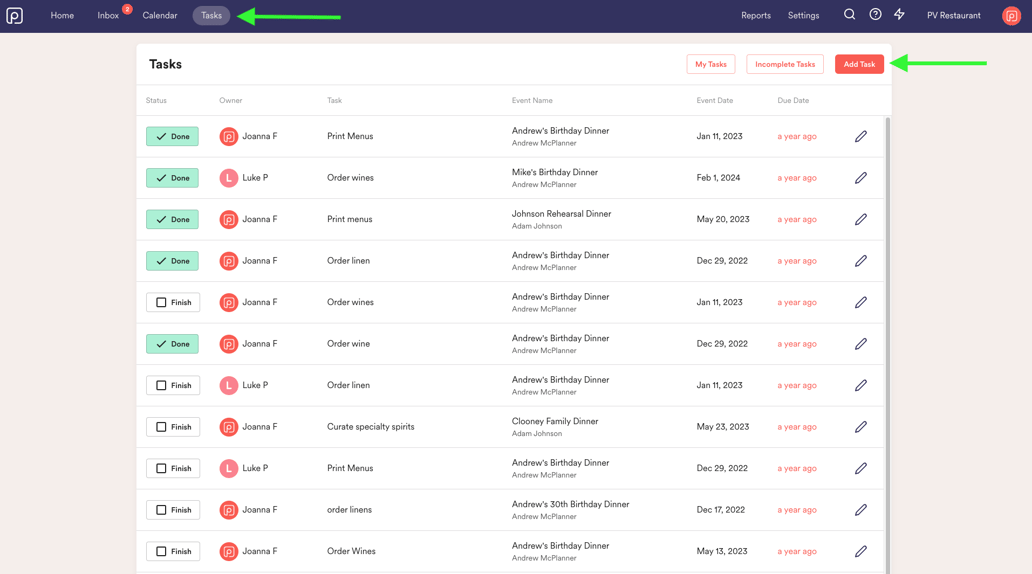The width and height of the screenshot is (1032, 574).
Task: Edit the Print Menus task for Jan 11, 2023
Action: pyautogui.click(x=861, y=136)
